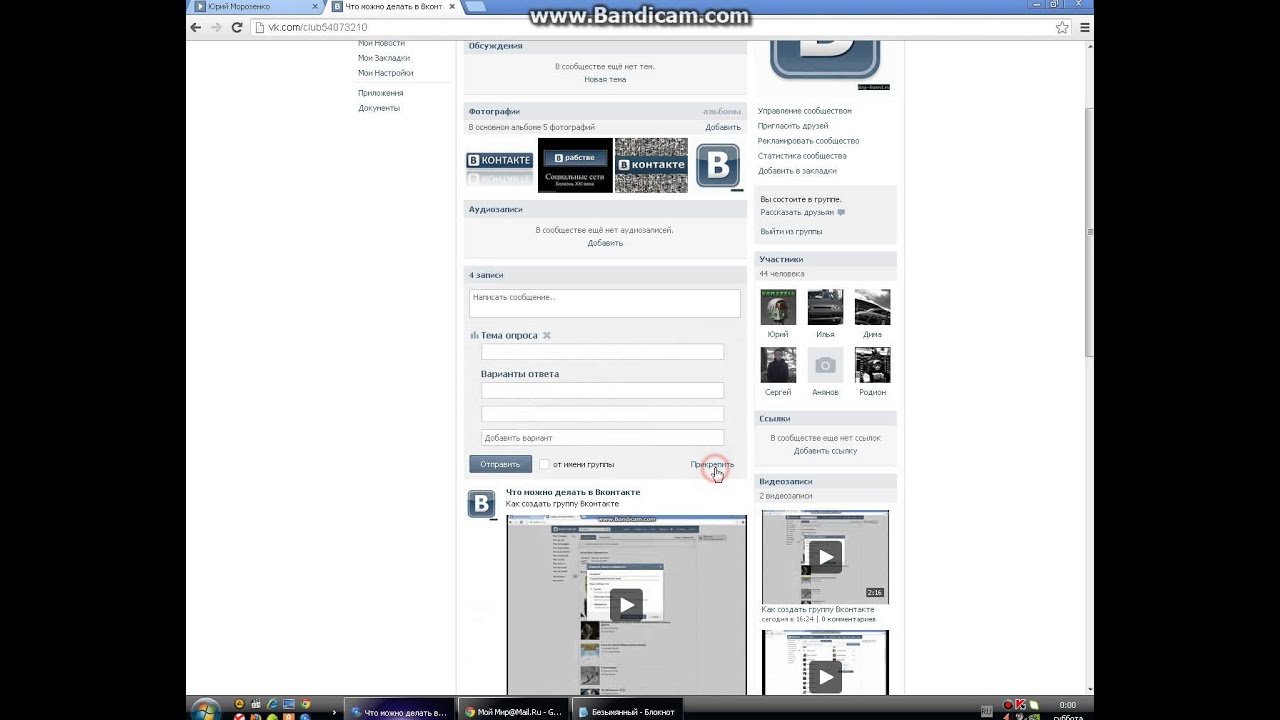Screen dimensions: 1280x720
Task: Select the 'Что можно делать в Вконт' tab
Action: 394,7
